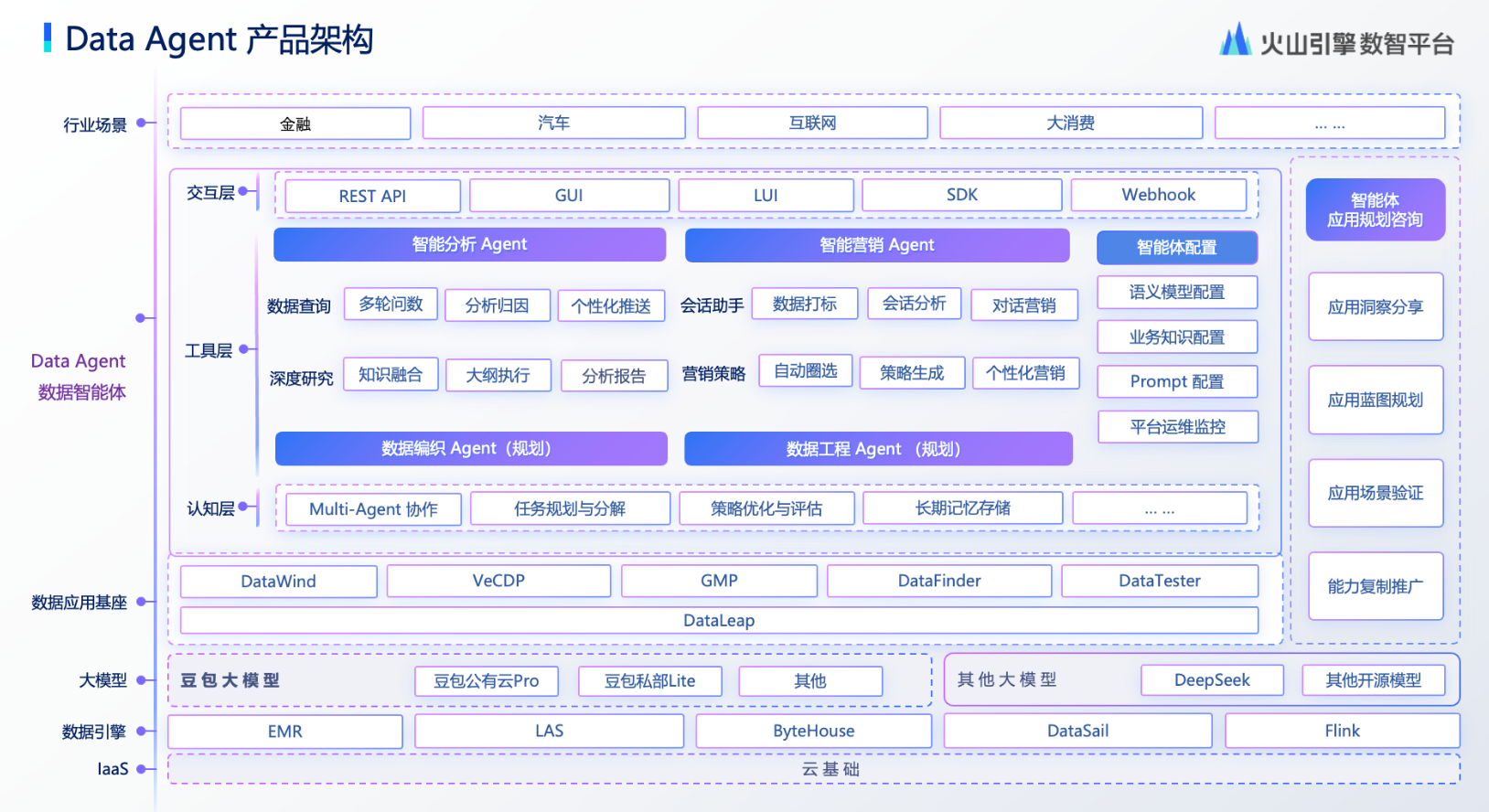Select the 金融 industry box
The width and height of the screenshot is (1489, 812).
point(295,123)
